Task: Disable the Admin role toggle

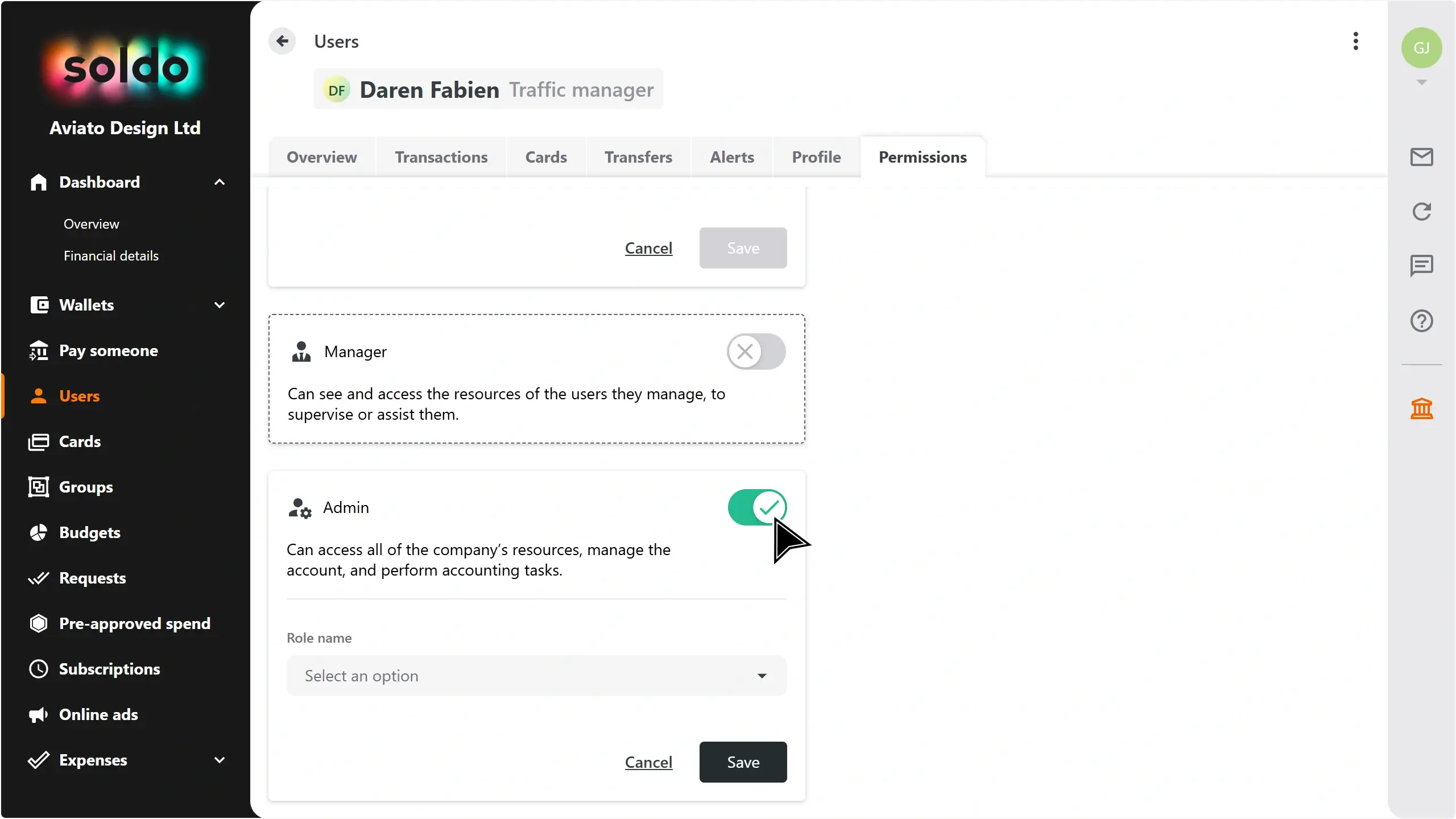Action: click(757, 507)
